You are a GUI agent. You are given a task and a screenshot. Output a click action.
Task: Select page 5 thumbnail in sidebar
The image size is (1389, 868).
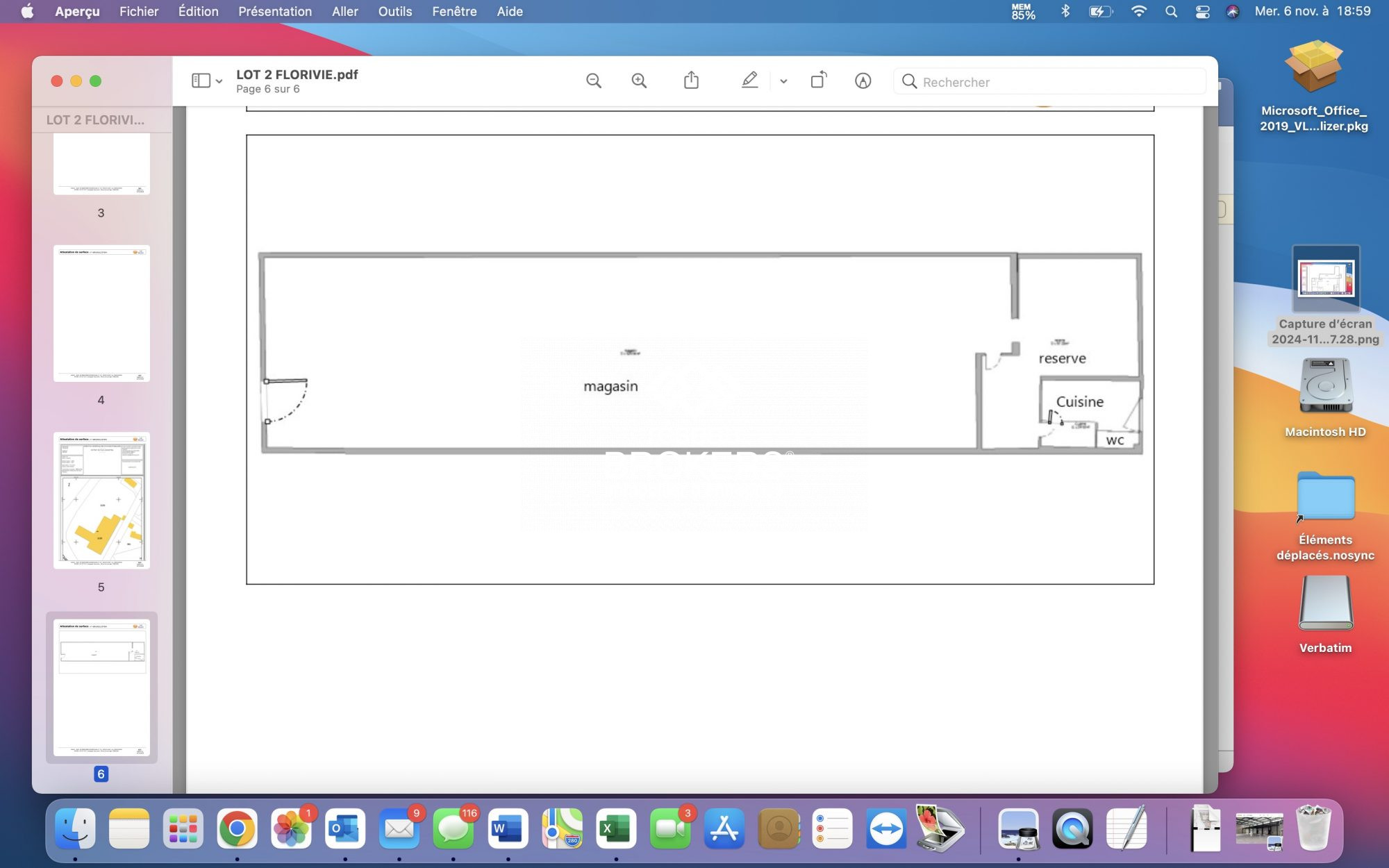[101, 501]
